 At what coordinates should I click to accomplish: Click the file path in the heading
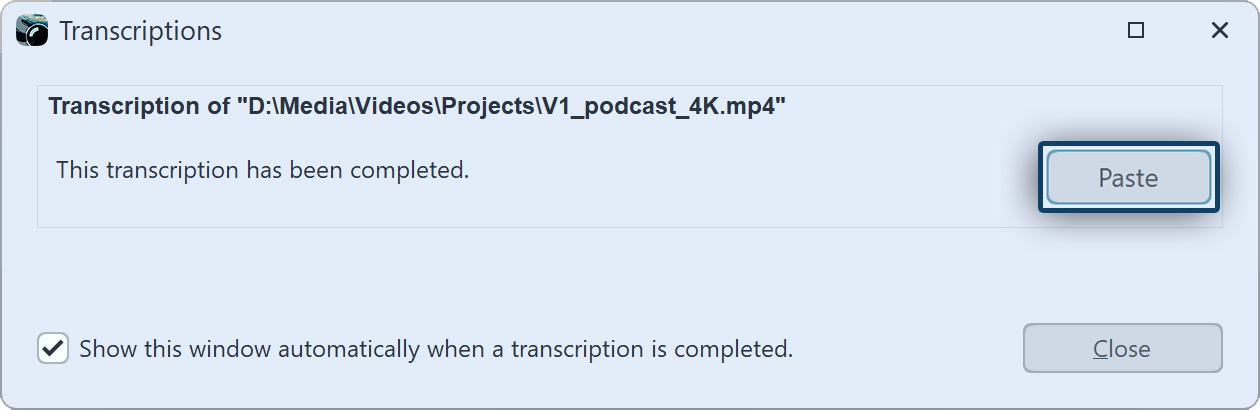tap(510, 107)
